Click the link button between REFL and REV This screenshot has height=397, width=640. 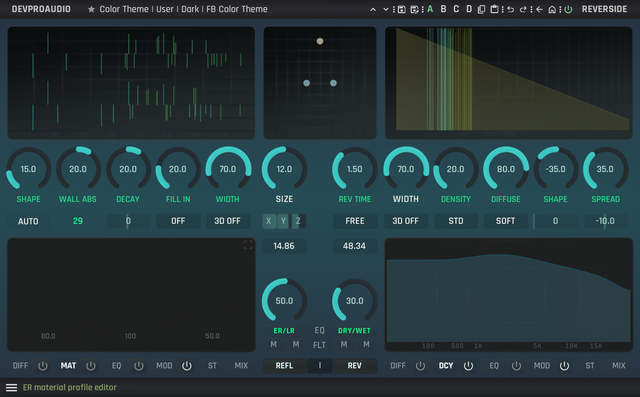[x=320, y=366]
